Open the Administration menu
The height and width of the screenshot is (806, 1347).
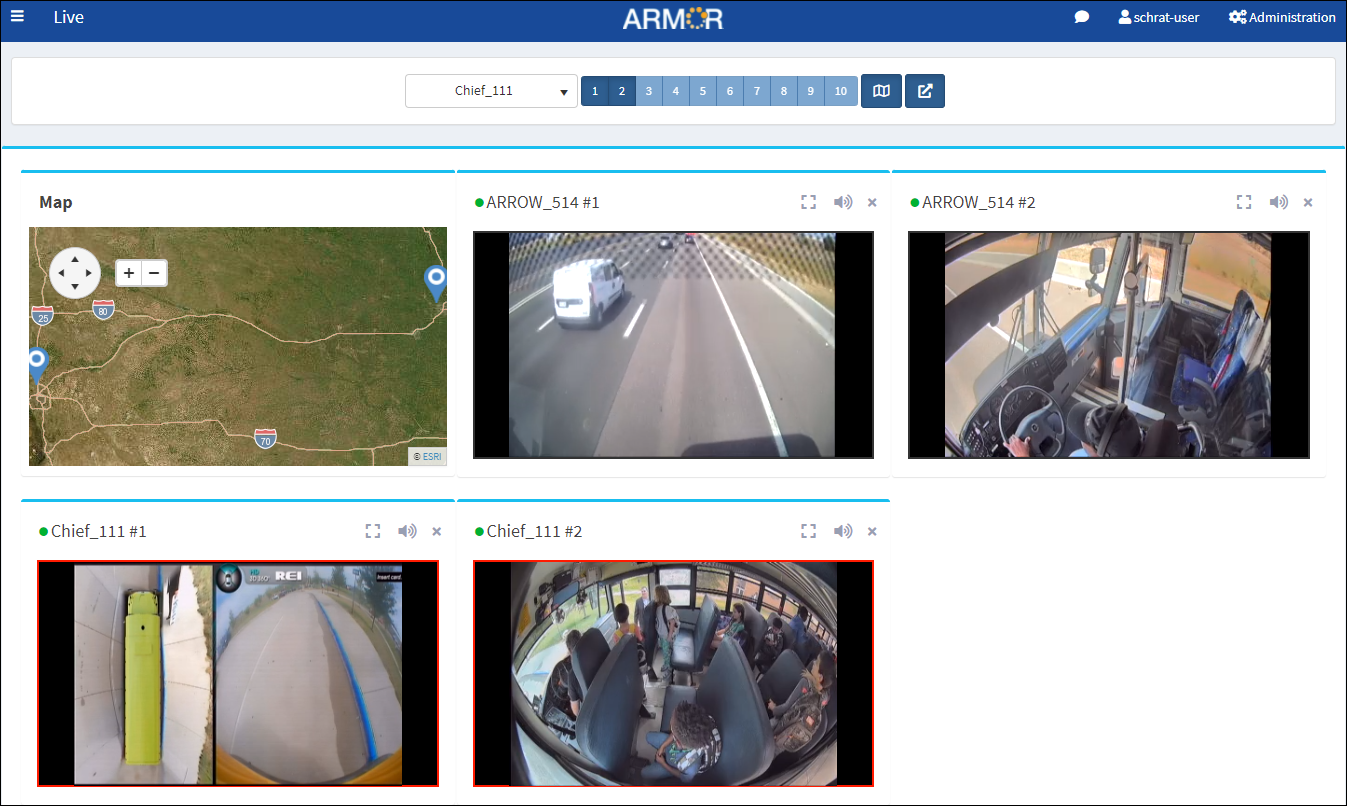(x=1281, y=17)
